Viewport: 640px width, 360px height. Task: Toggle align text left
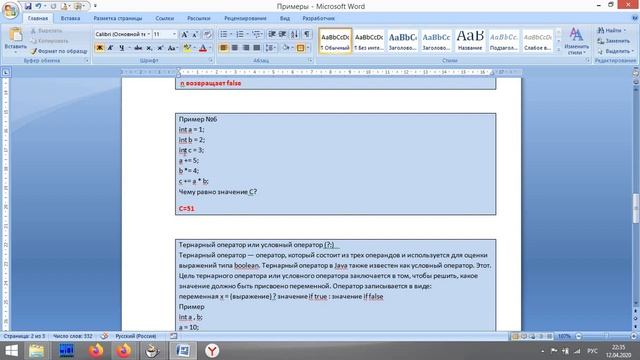pyautogui.click(x=223, y=48)
